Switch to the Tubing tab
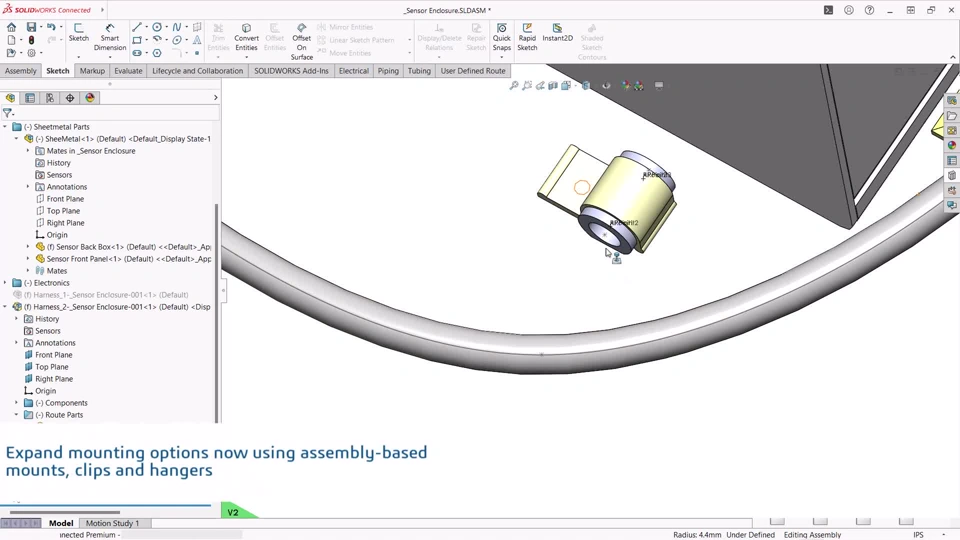The width and height of the screenshot is (960, 540). point(419,71)
